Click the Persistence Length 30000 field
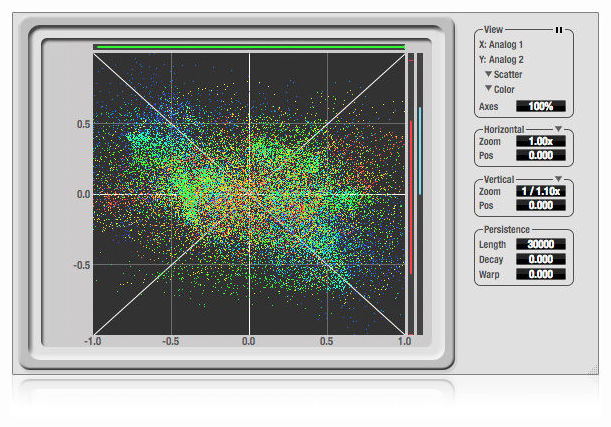The image size is (611, 427). pyautogui.click(x=541, y=244)
